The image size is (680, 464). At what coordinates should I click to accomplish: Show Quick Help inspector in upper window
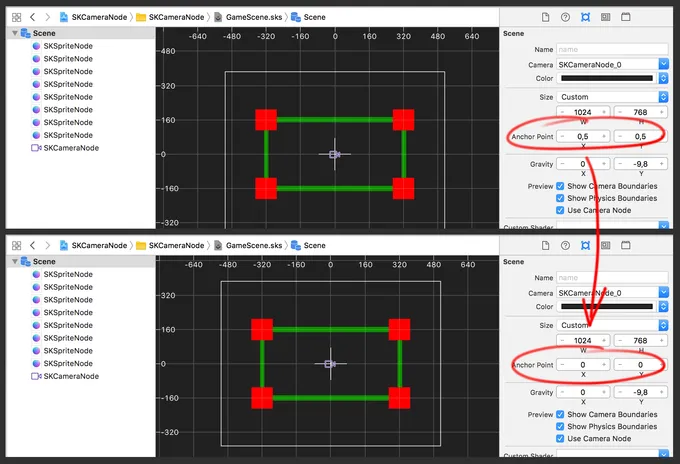pos(565,17)
